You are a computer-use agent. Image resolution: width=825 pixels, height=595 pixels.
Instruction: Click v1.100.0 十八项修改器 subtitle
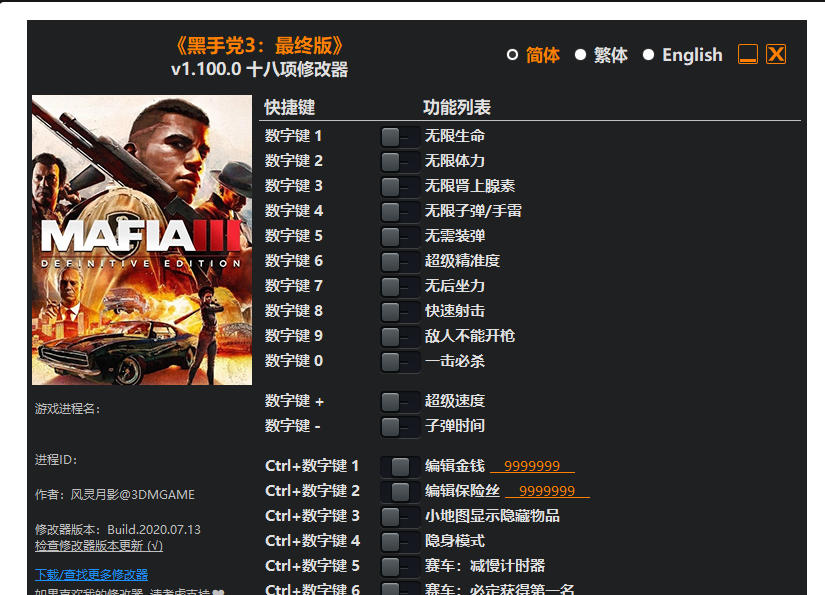point(259,69)
